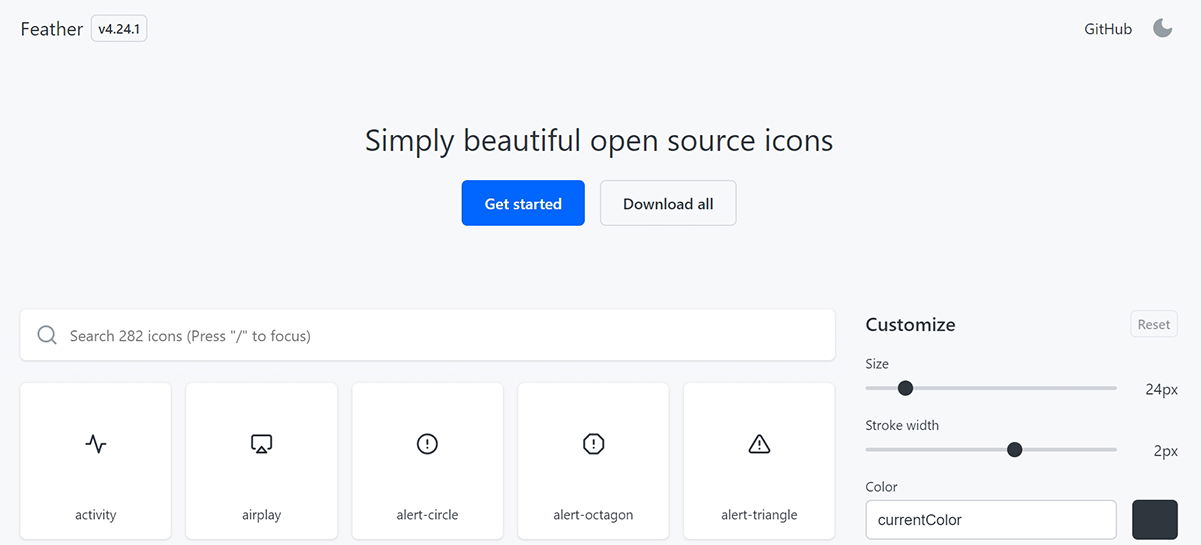Open the dark color swatch picker
1201x545 pixels.
[x=1155, y=520]
